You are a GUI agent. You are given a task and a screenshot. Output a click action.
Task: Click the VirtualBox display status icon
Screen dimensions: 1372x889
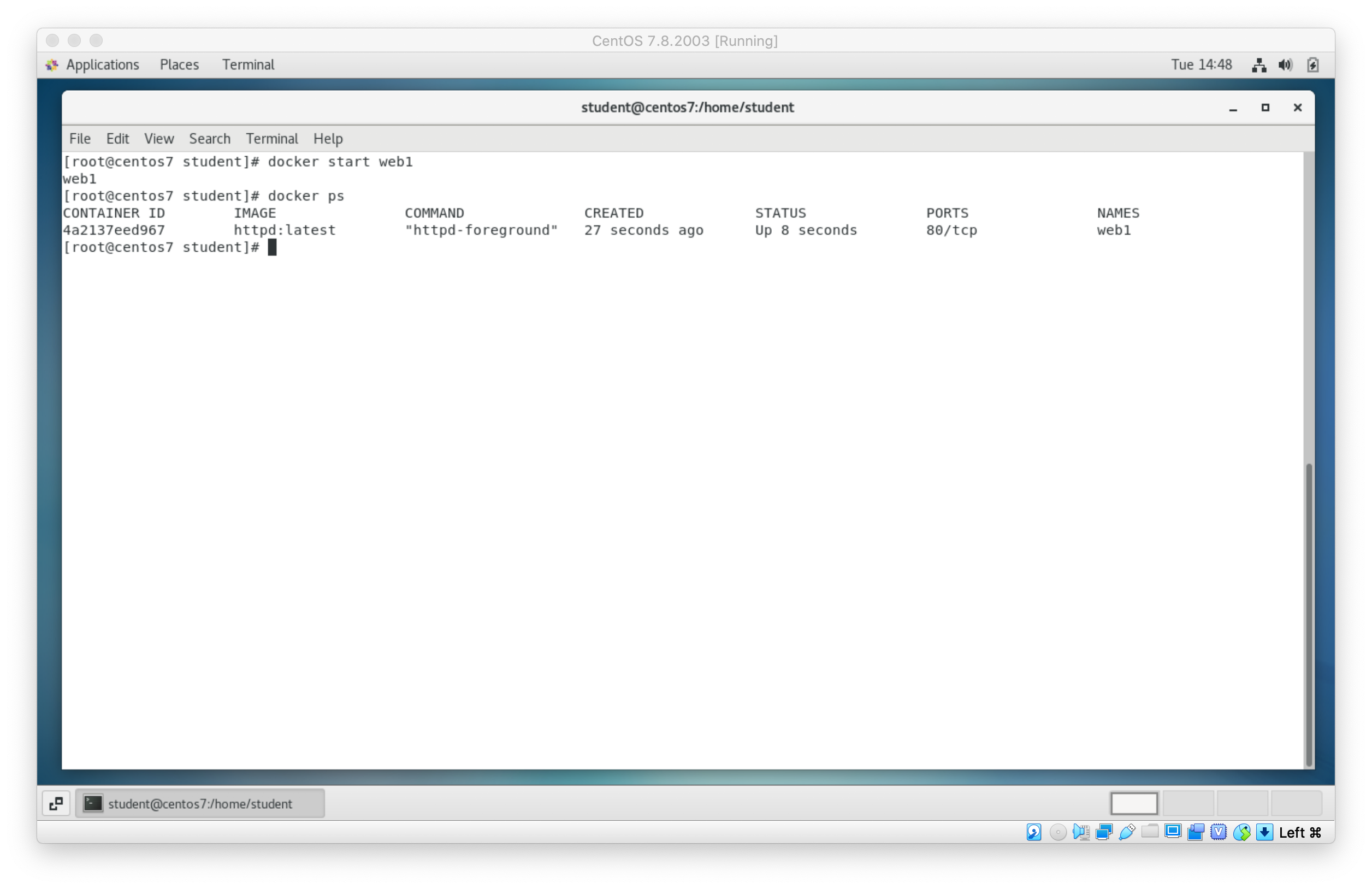[x=1173, y=832]
